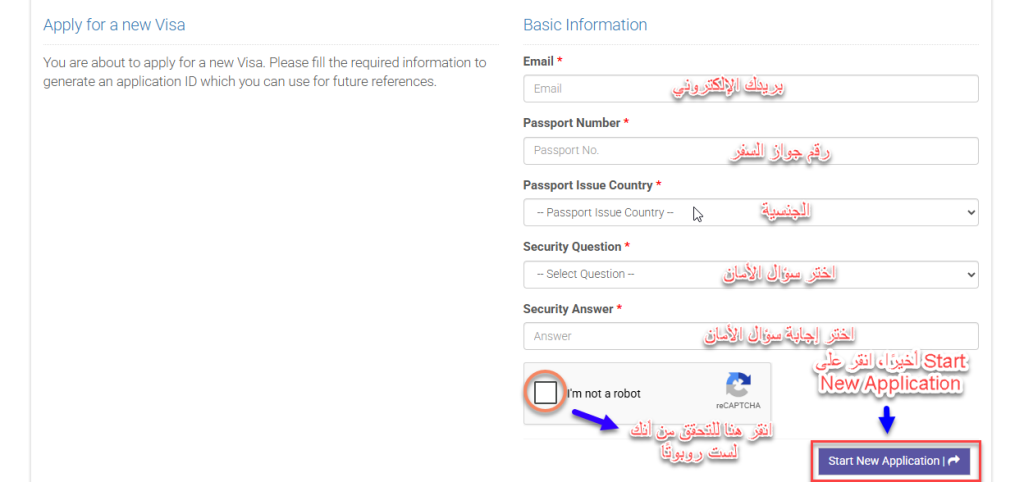Viewport: 1024px width, 482px height.
Task: Click the chevron arrow of Select Question
Action: [x=970, y=274]
